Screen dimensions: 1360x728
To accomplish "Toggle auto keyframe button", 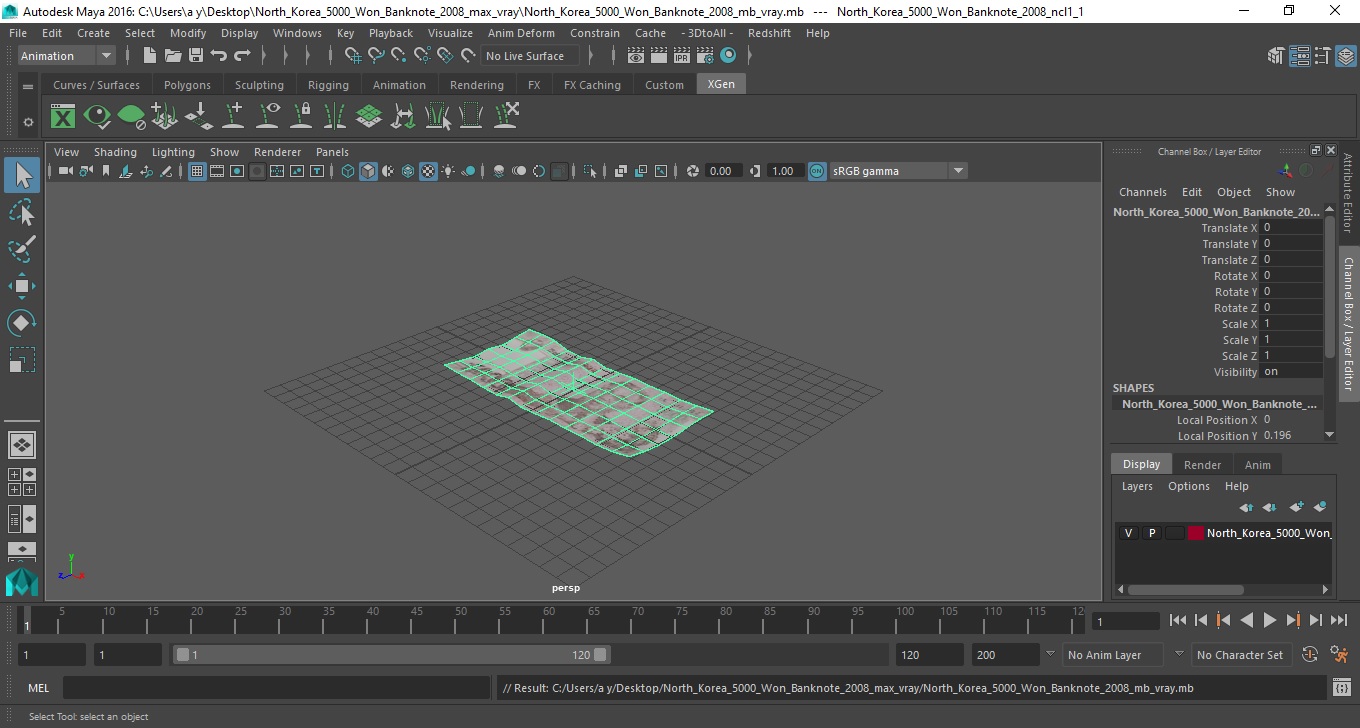I will [x=1310, y=655].
